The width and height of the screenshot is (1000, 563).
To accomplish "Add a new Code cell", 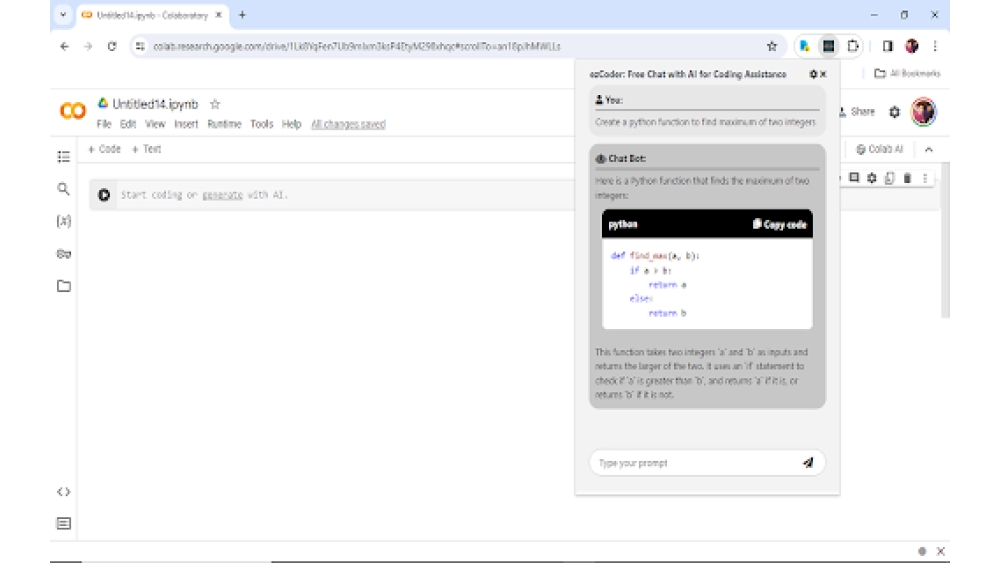I will pyautogui.click(x=105, y=149).
